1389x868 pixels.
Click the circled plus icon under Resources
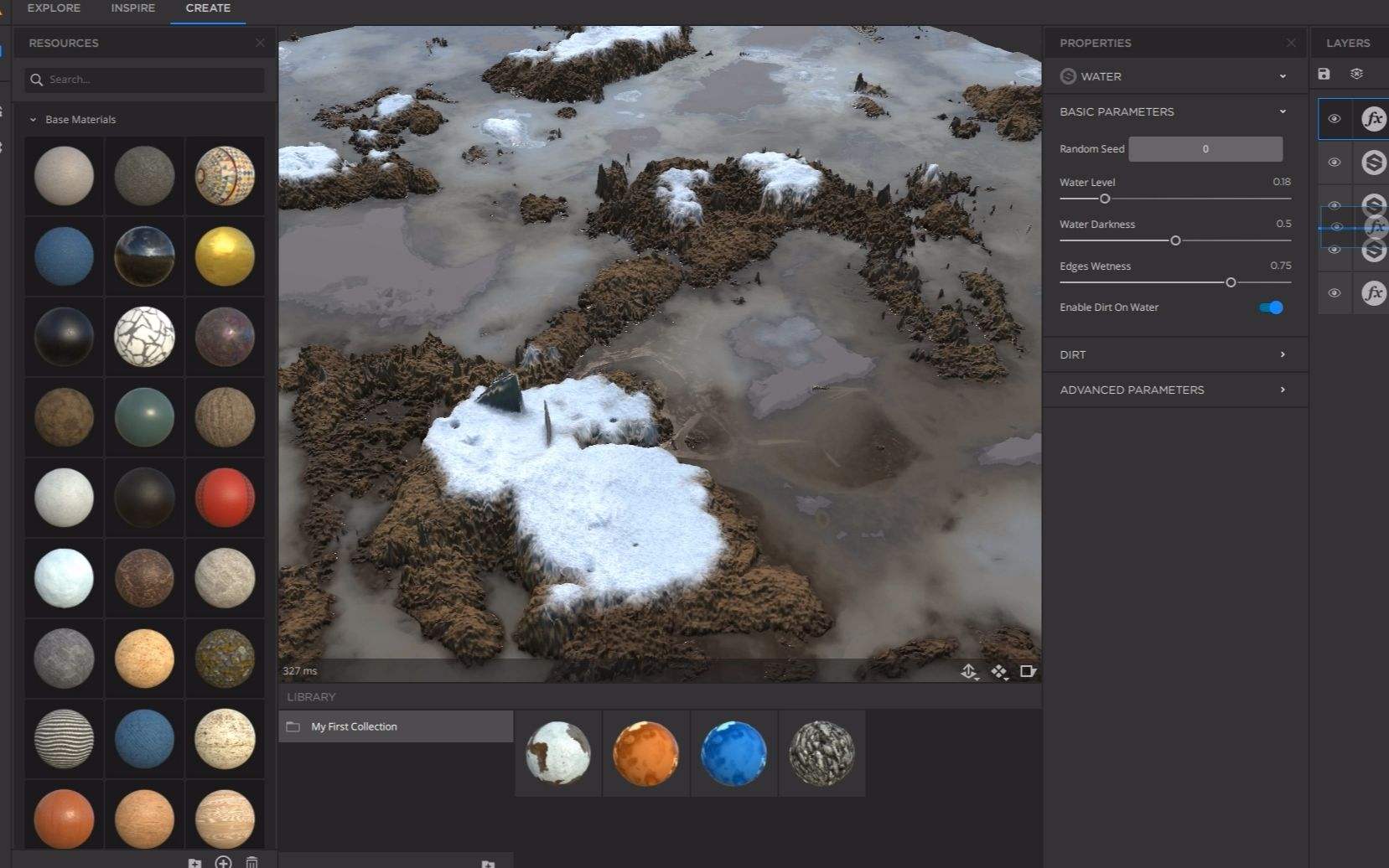(x=223, y=862)
